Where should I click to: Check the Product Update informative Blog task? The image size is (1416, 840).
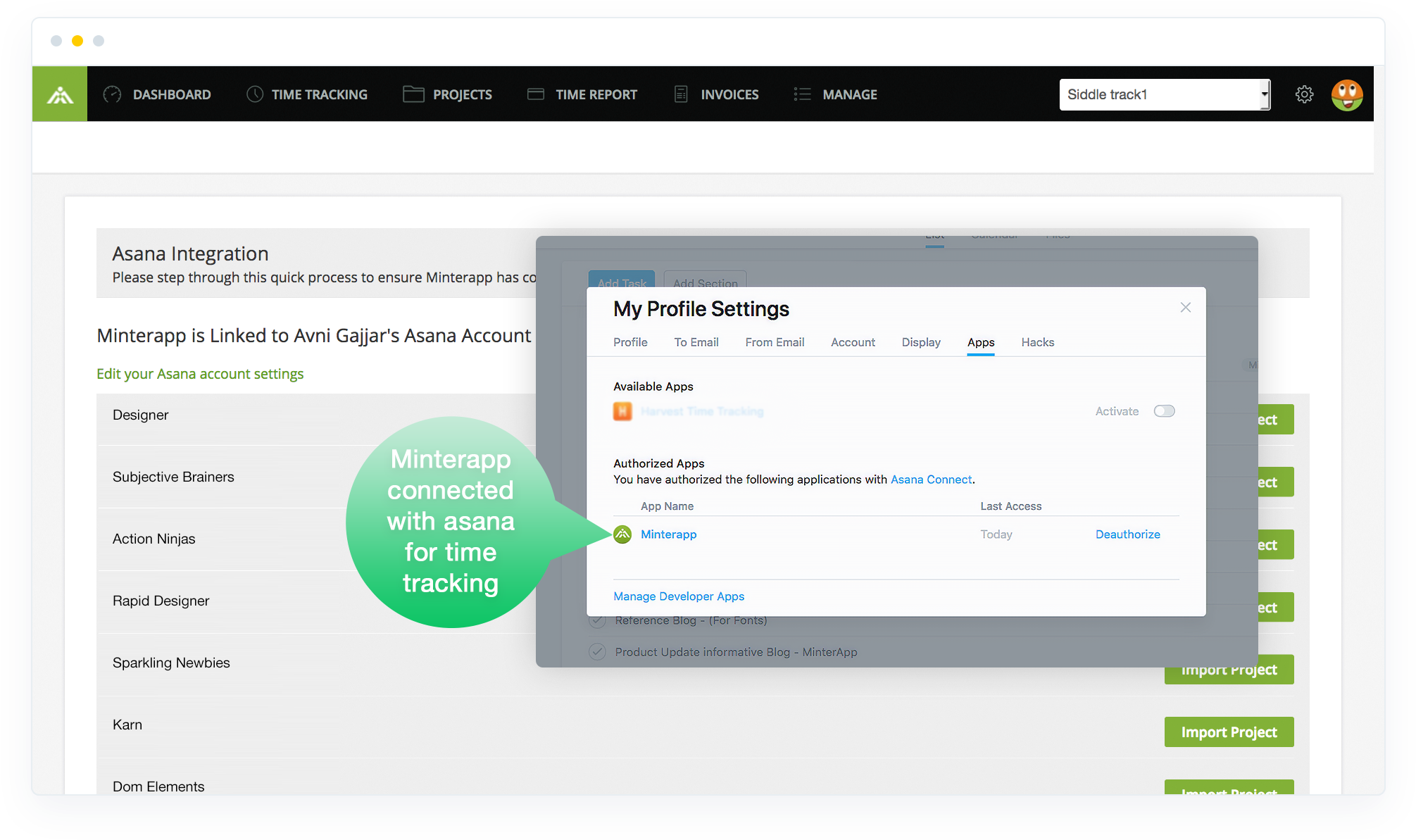point(597,652)
